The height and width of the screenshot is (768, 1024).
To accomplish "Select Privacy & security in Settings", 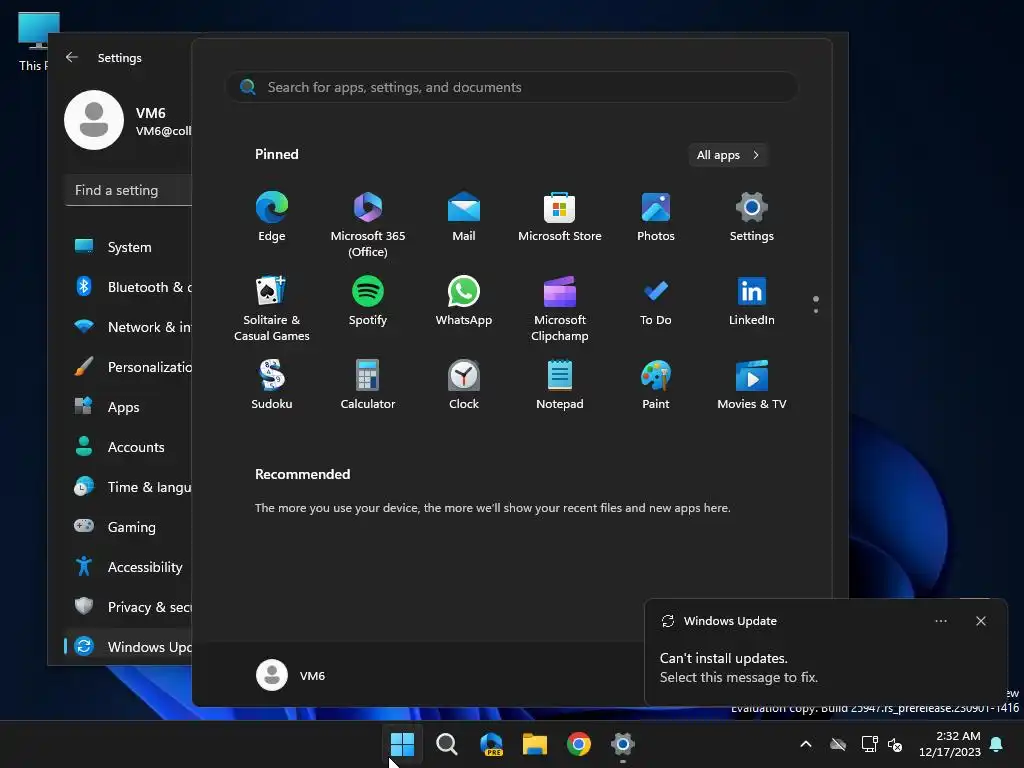I will click(x=128, y=607).
